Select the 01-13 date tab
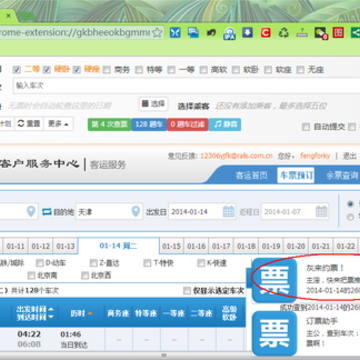The height and width of the screenshot is (360, 360). tap(65, 246)
